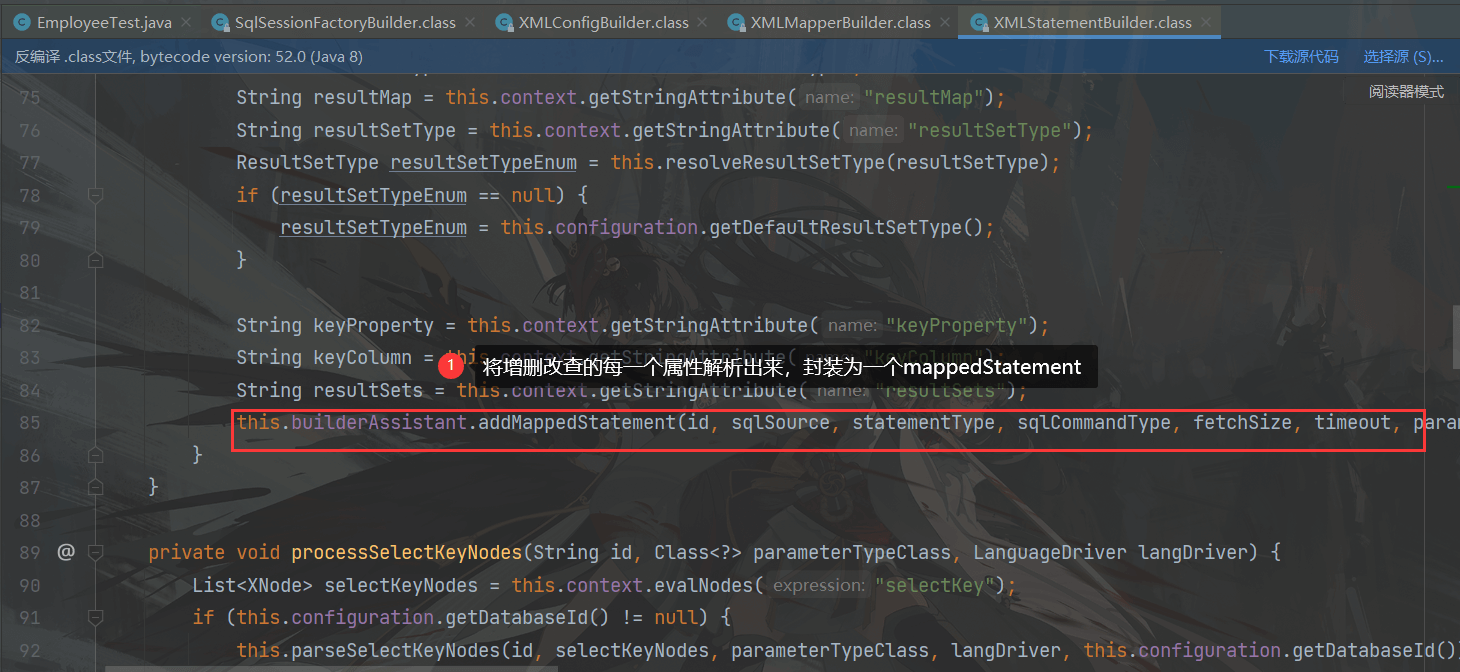The width and height of the screenshot is (1460, 672).
Task: Collapse the if block at line 91
Action: tap(96, 617)
